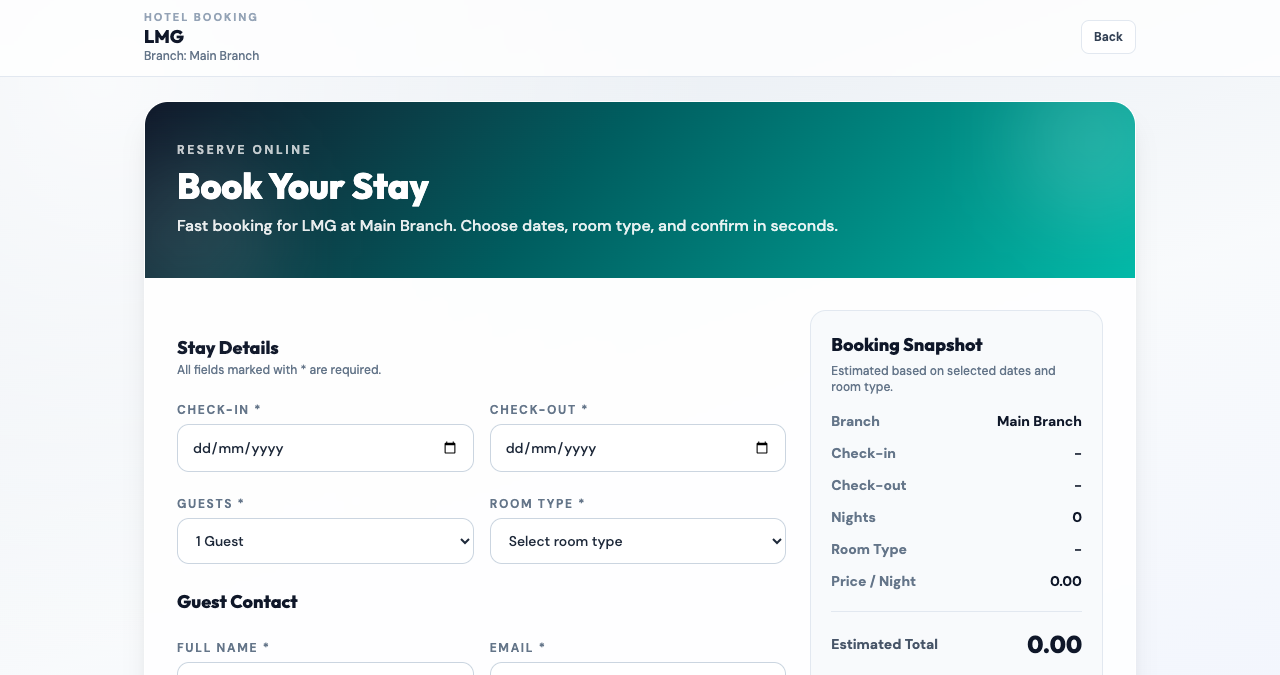Viewport: 1280px width, 675px height.
Task: Click the Booking Snapshot heading
Action: [x=907, y=345]
